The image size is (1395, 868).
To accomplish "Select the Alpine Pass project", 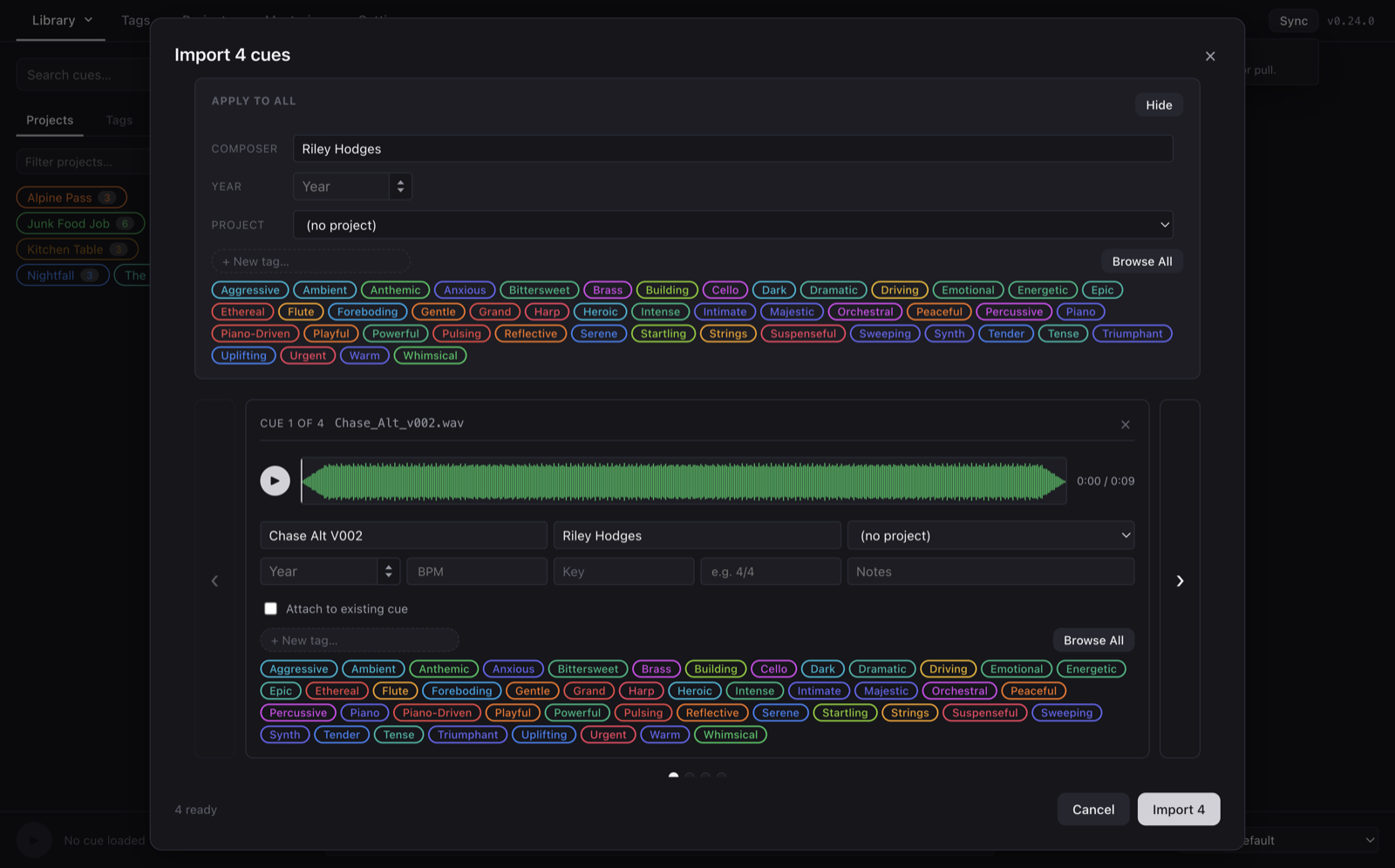I will tap(71, 198).
